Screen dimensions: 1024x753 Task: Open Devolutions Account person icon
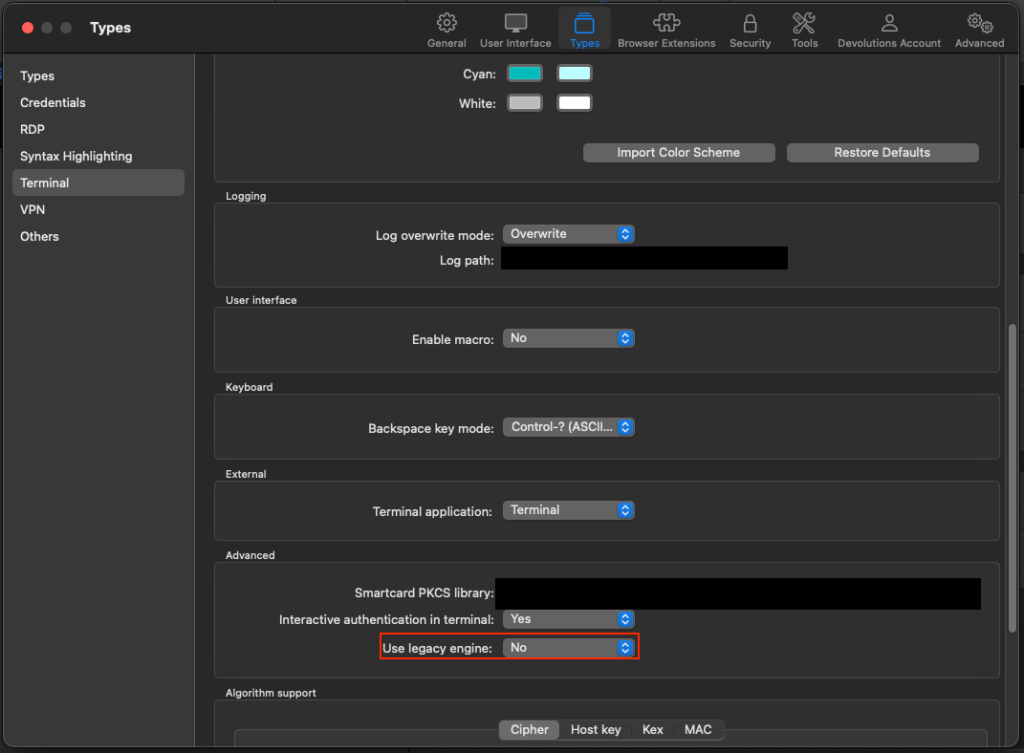(x=889, y=24)
